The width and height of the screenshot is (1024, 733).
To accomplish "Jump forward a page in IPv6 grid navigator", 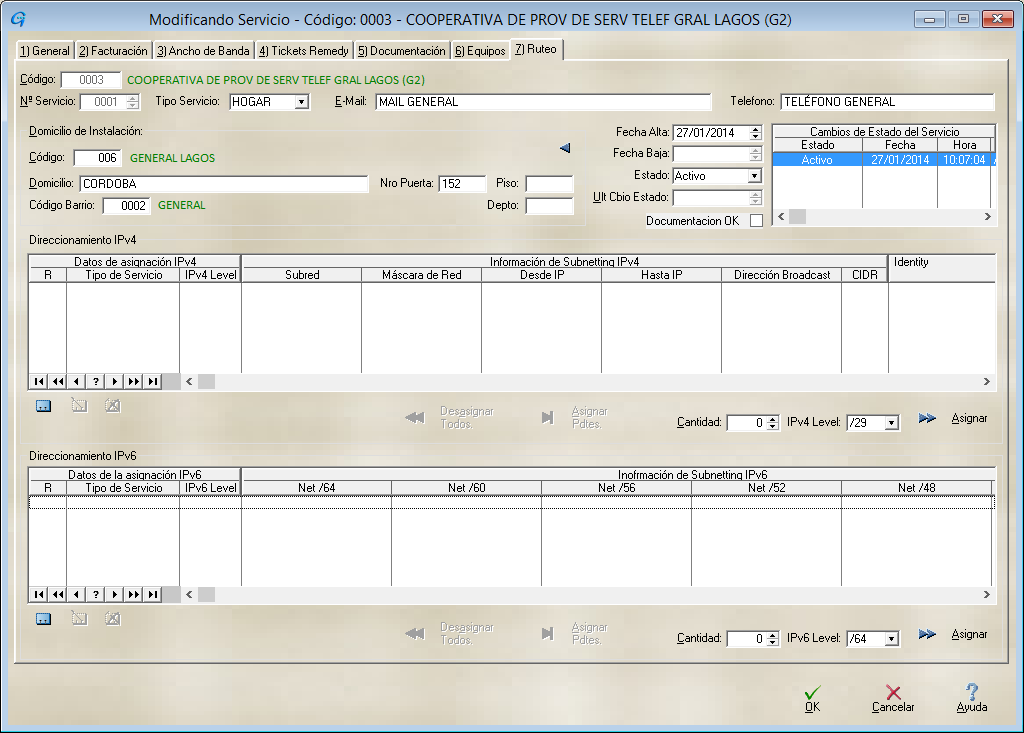I will coord(134,595).
